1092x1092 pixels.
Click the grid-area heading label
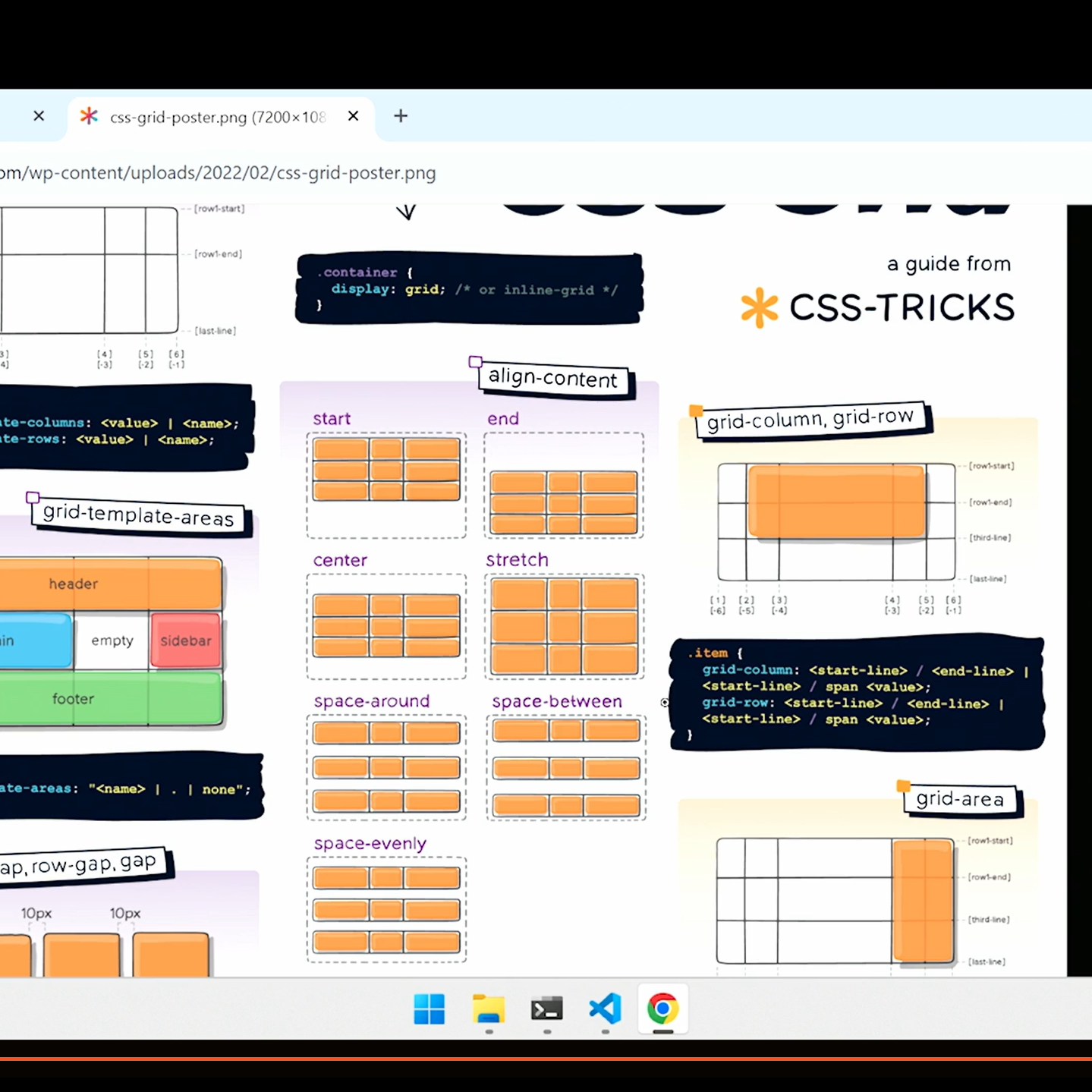(x=960, y=799)
